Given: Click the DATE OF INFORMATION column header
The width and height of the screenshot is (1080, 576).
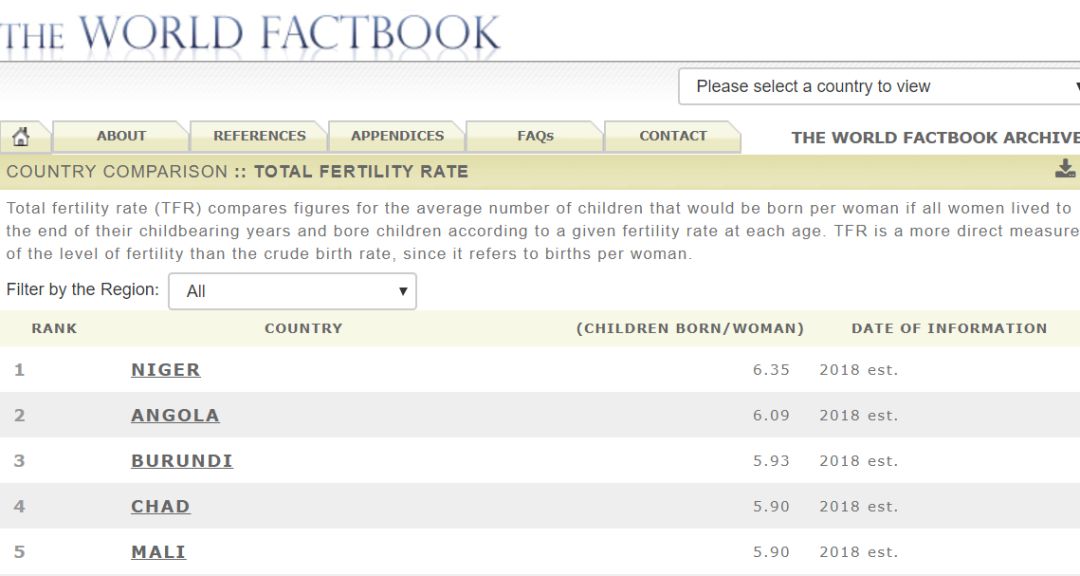Looking at the screenshot, I should pyautogui.click(x=949, y=329).
